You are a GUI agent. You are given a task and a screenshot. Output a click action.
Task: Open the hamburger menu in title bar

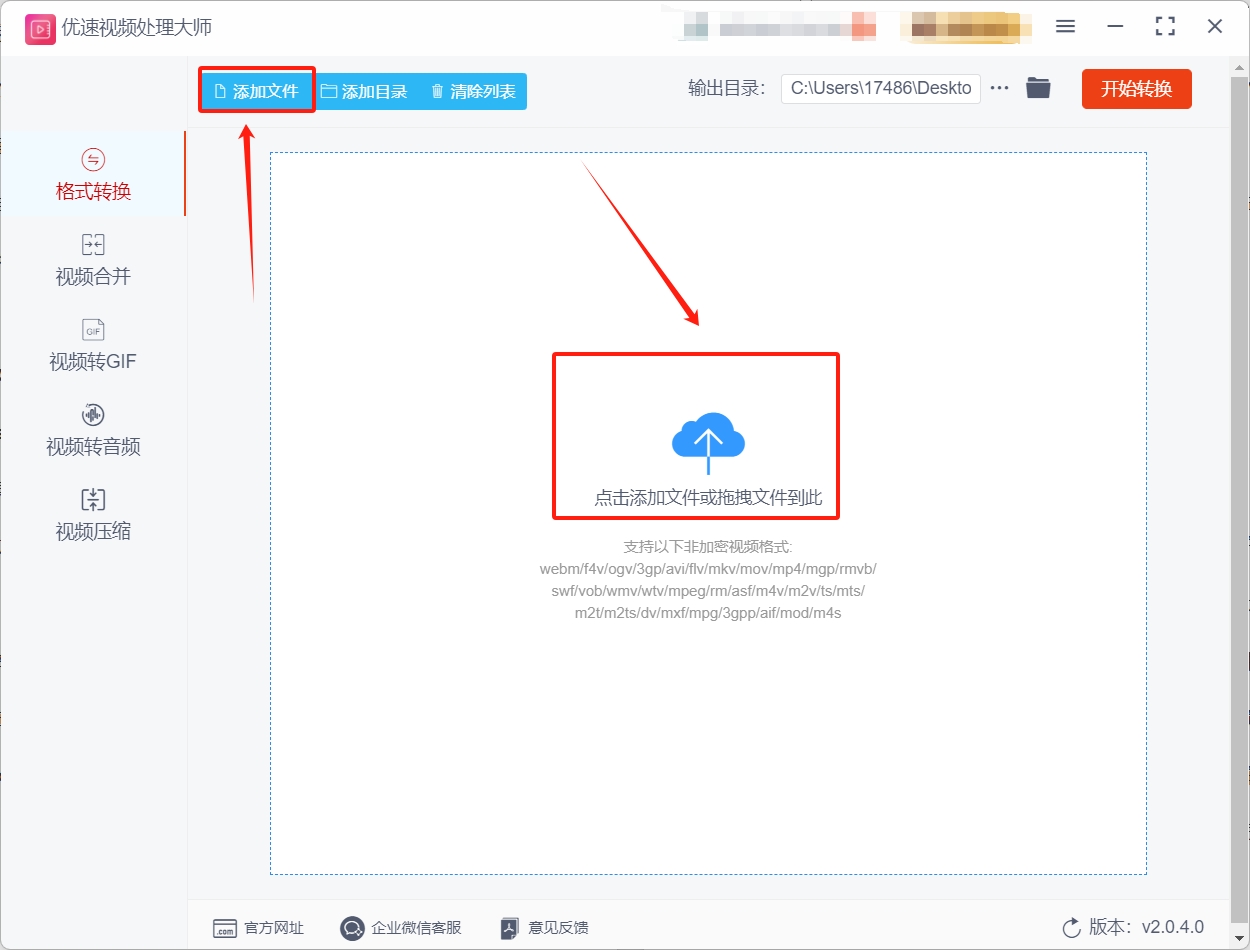[1065, 27]
